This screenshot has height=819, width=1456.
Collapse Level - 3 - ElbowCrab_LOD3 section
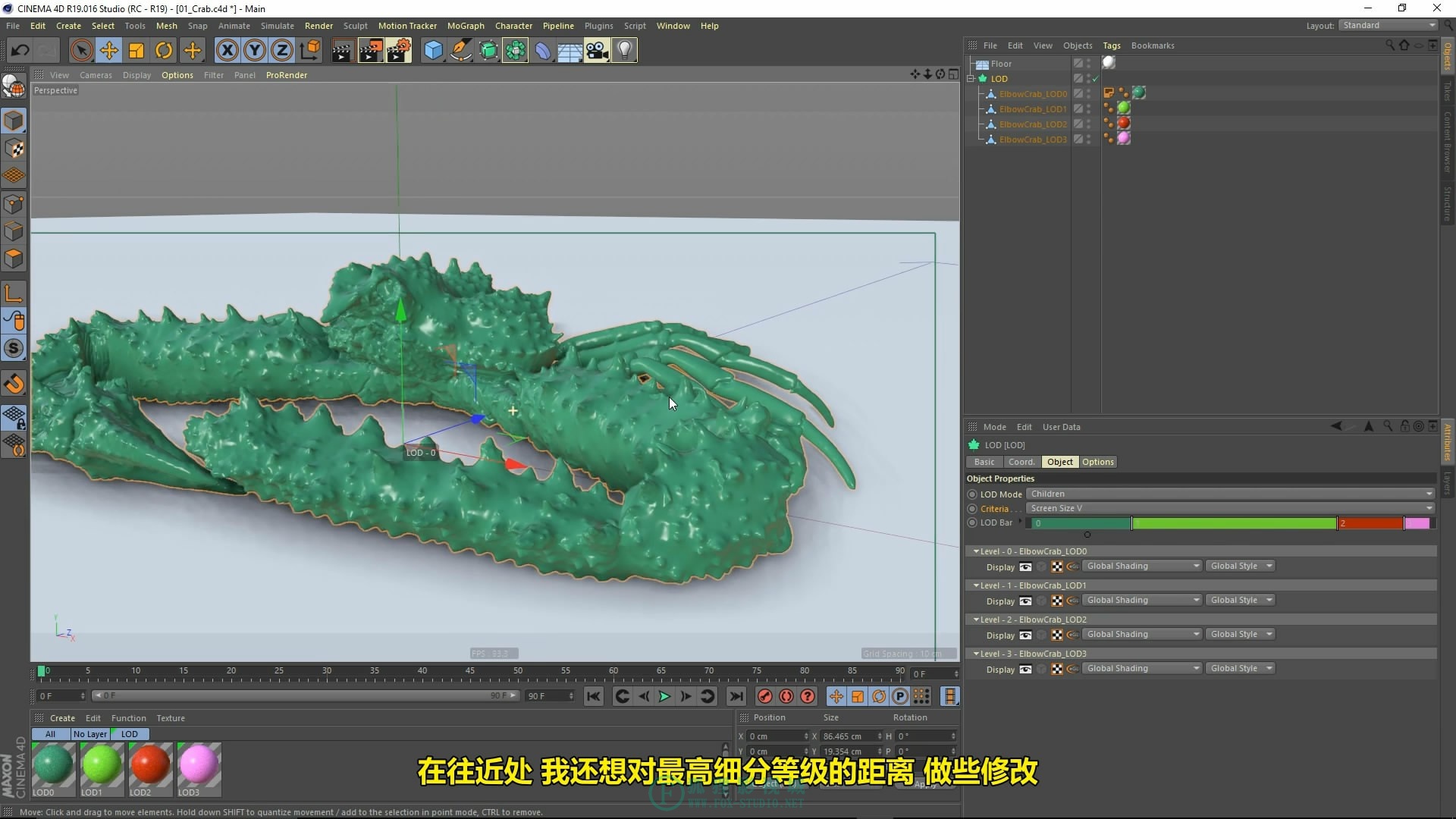(976, 654)
